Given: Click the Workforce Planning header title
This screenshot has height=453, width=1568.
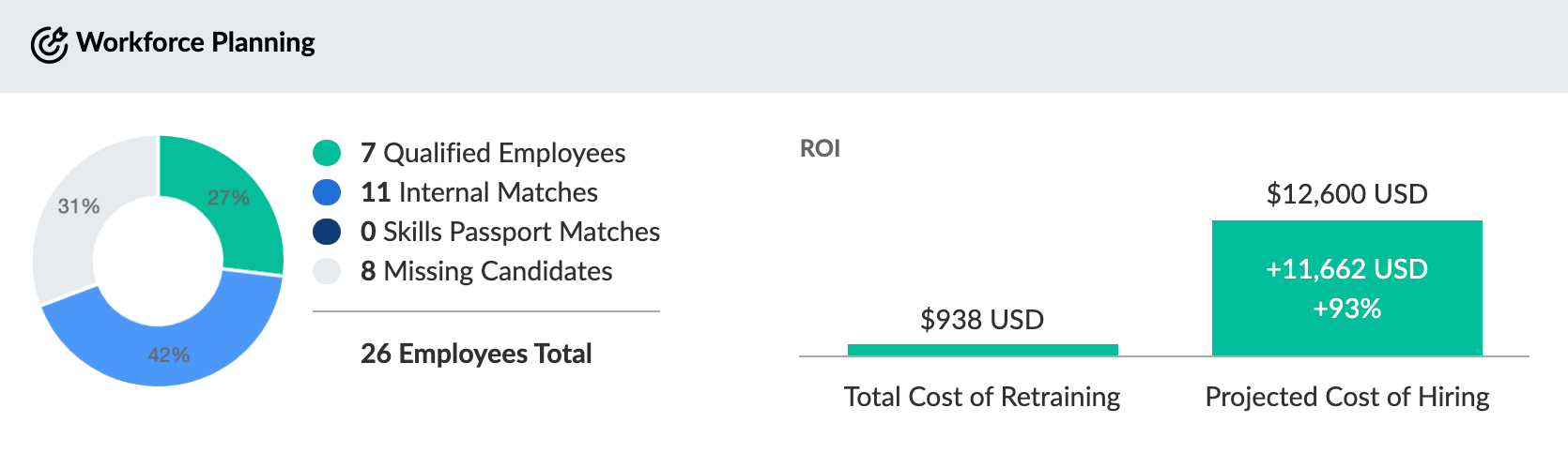Looking at the screenshot, I should point(195,42).
